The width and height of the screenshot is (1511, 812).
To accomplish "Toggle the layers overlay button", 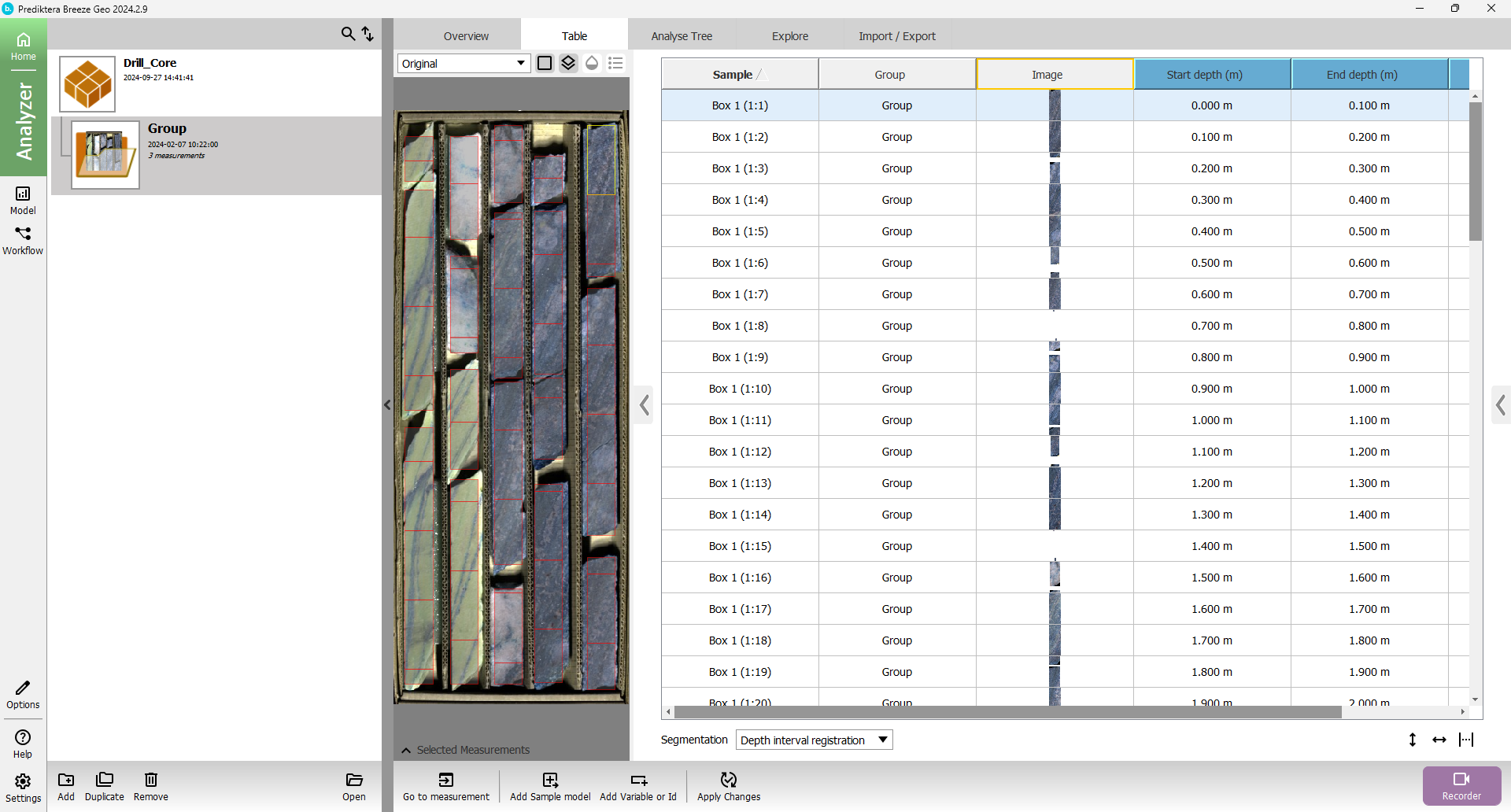I will 568,63.
